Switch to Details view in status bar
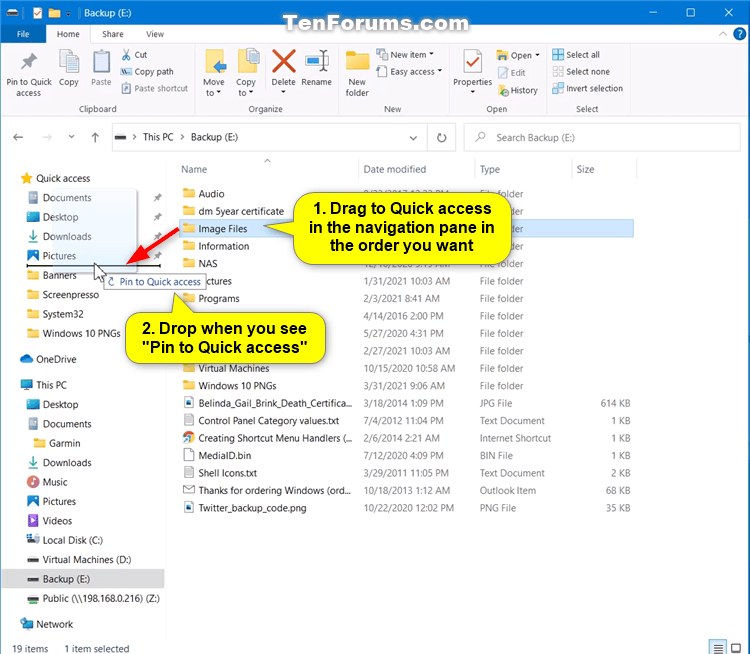 tap(718, 648)
